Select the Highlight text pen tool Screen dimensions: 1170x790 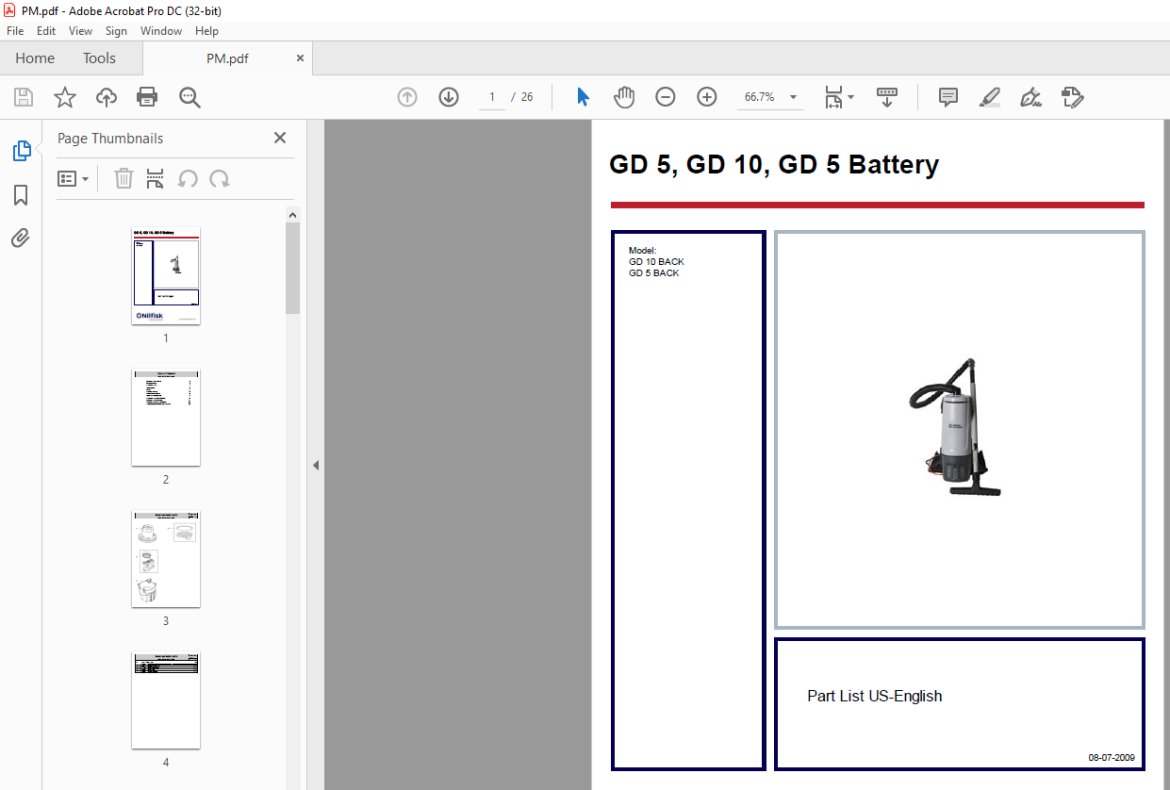click(x=989, y=97)
